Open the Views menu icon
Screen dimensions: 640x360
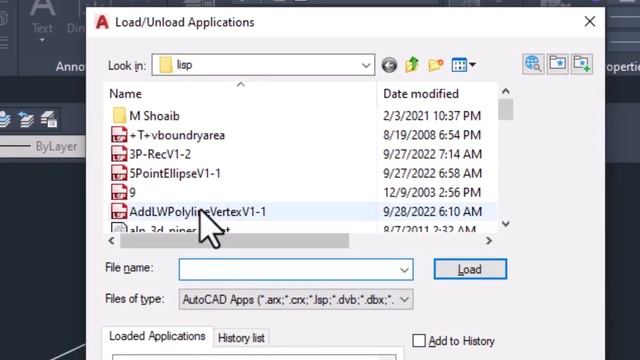click(463, 65)
